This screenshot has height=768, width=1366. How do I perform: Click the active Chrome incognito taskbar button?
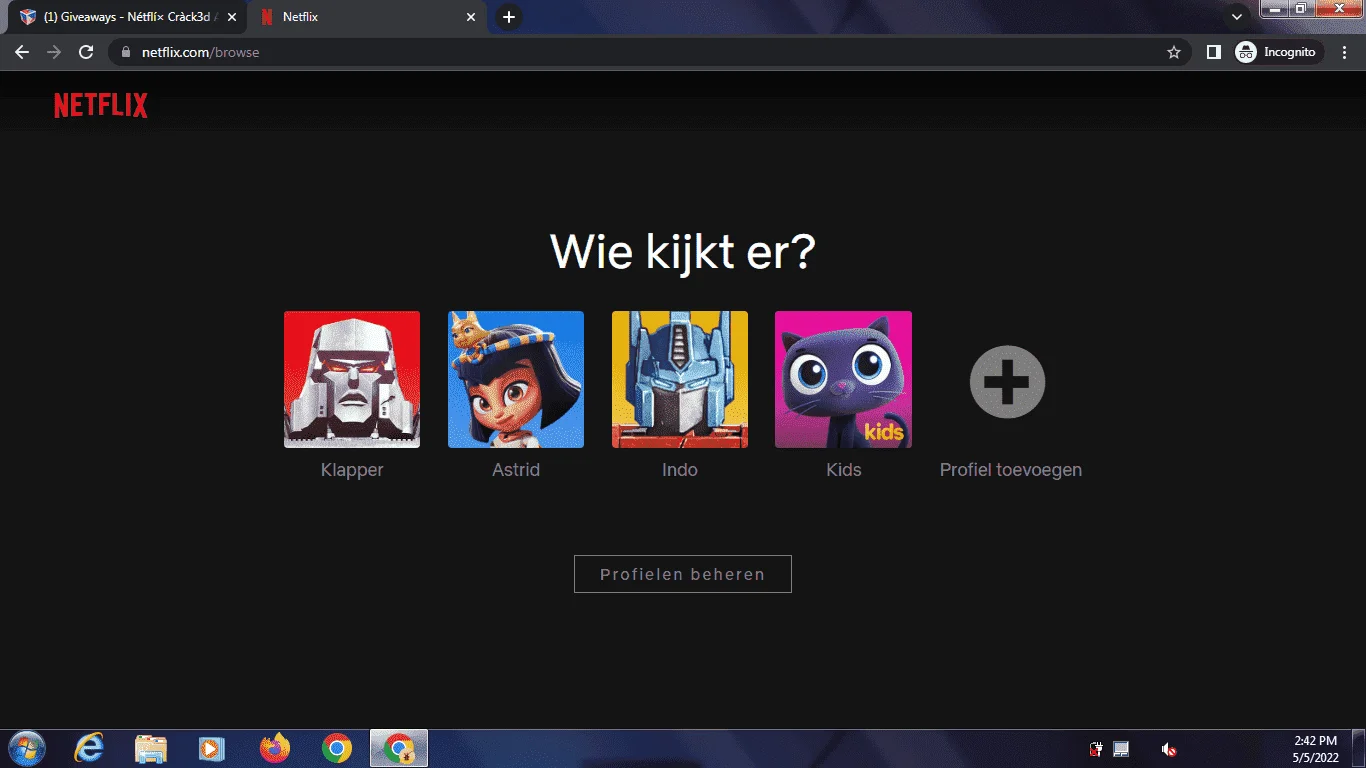click(x=399, y=748)
